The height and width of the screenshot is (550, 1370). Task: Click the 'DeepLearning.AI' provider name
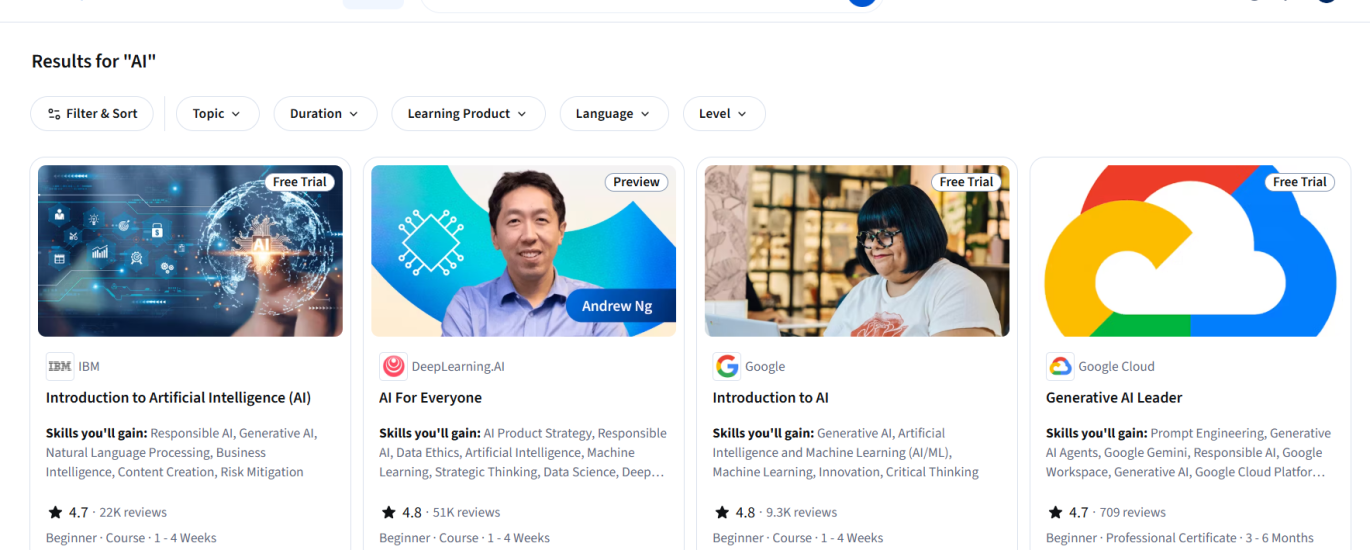458,367
